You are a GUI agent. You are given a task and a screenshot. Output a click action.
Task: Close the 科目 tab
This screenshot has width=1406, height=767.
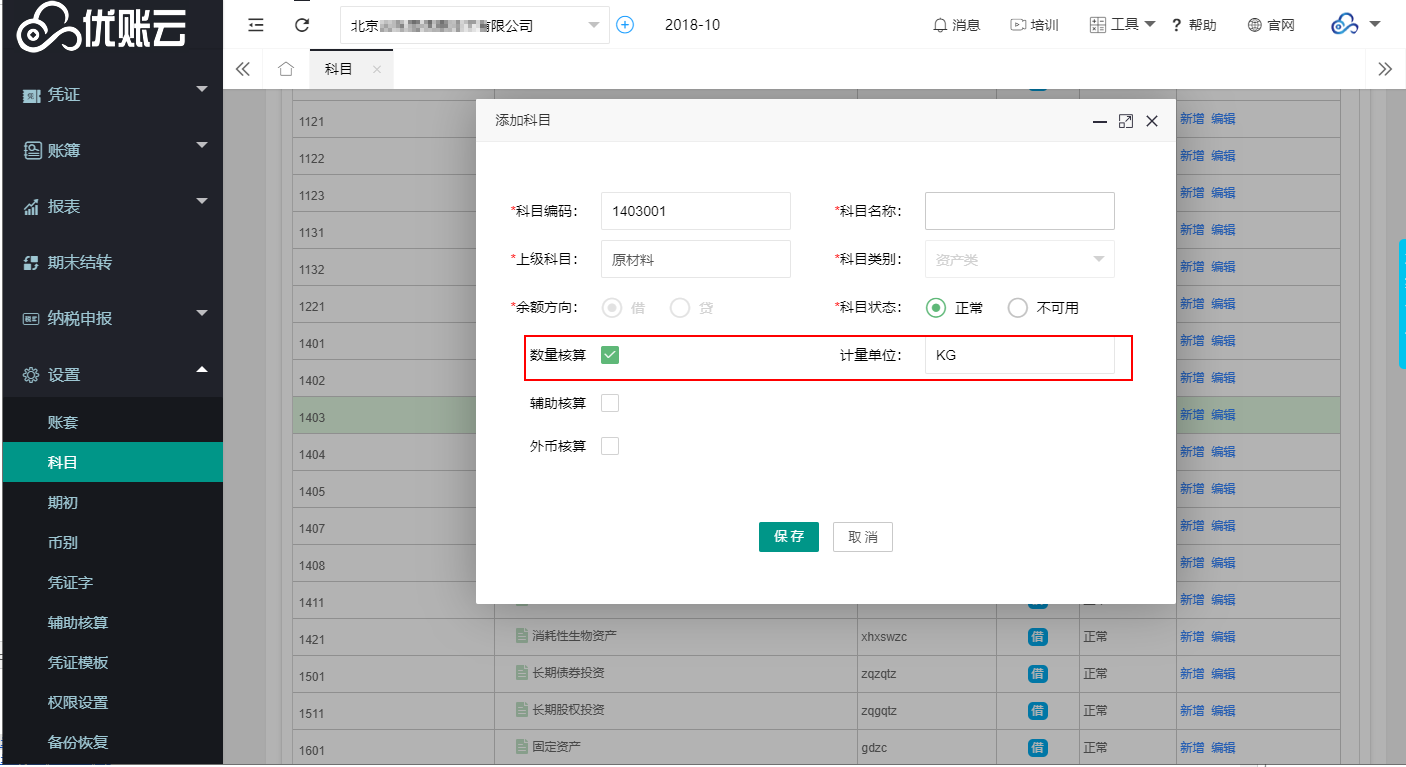click(x=377, y=69)
